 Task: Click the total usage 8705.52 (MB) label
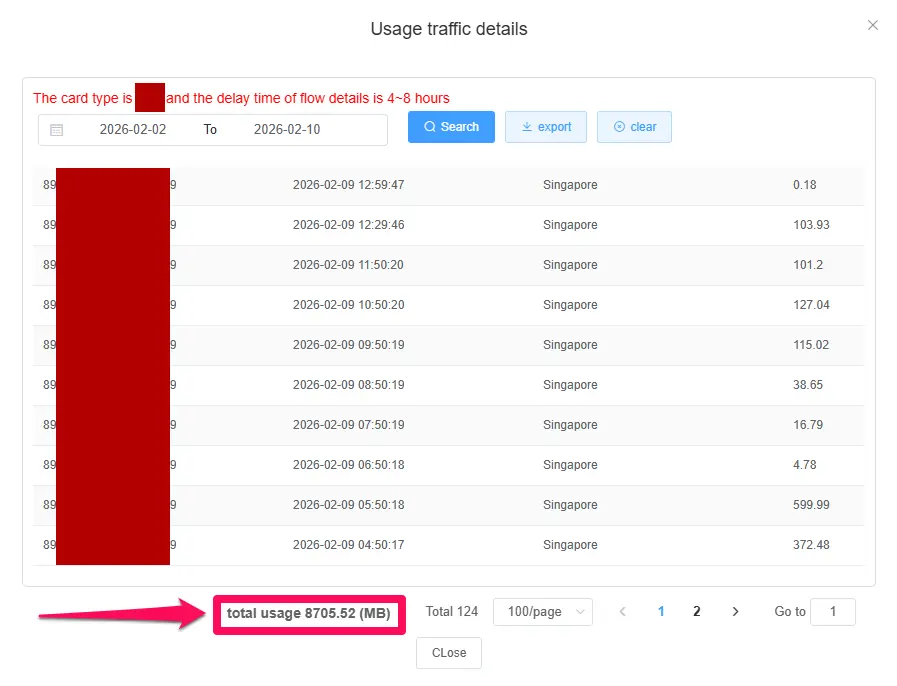[x=309, y=613]
